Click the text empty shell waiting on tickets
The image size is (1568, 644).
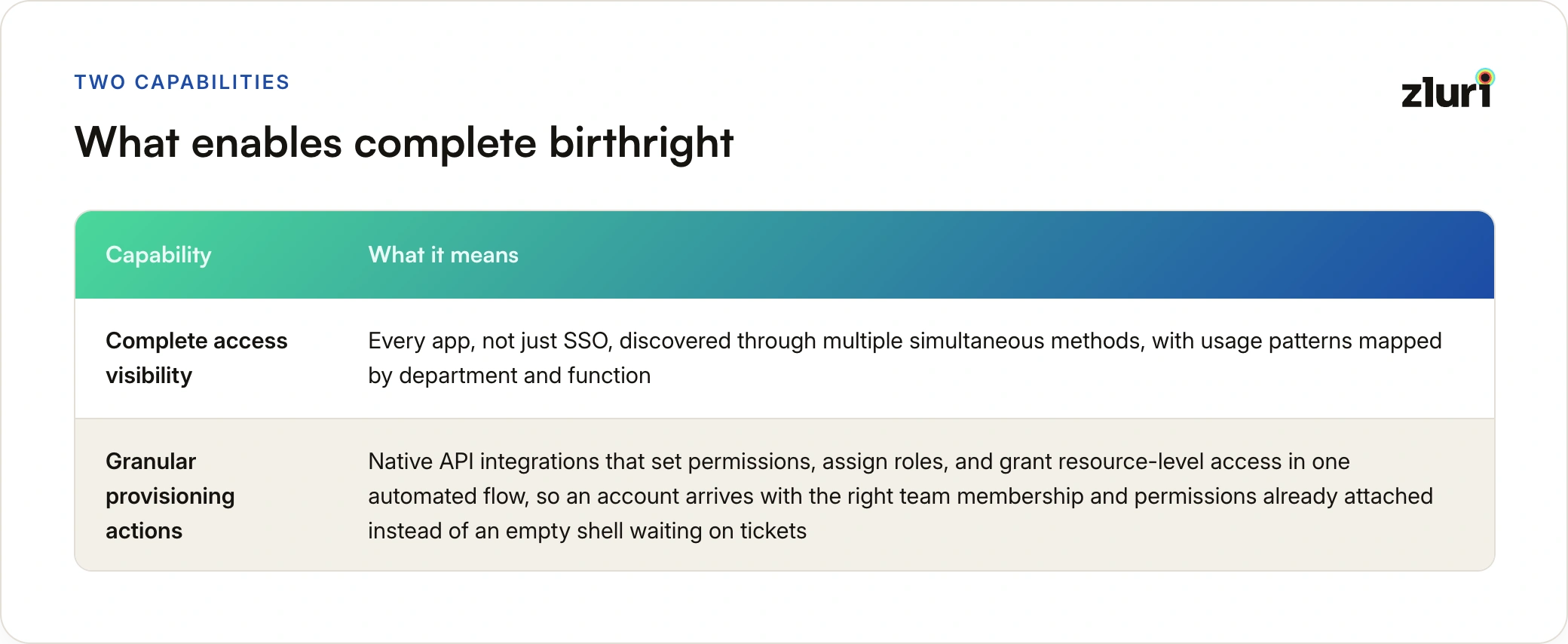coord(656,531)
